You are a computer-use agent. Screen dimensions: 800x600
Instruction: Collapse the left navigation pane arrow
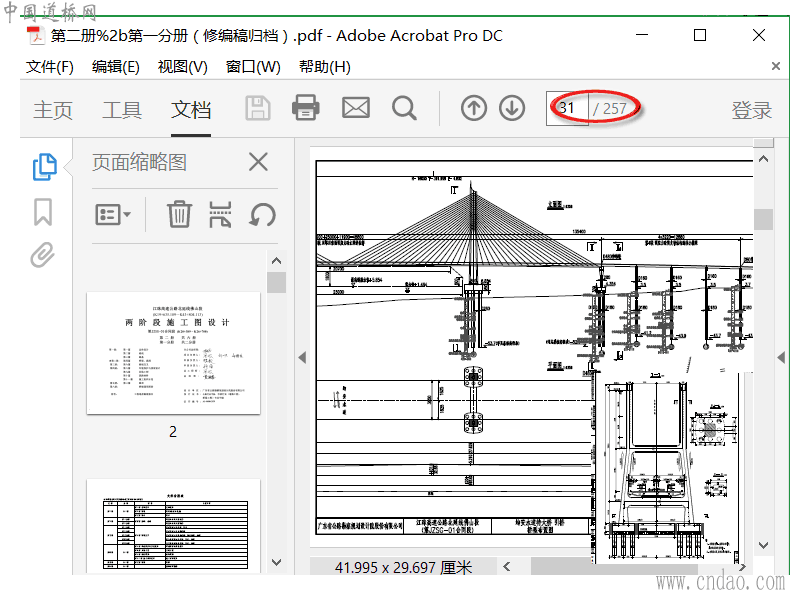pos(302,357)
